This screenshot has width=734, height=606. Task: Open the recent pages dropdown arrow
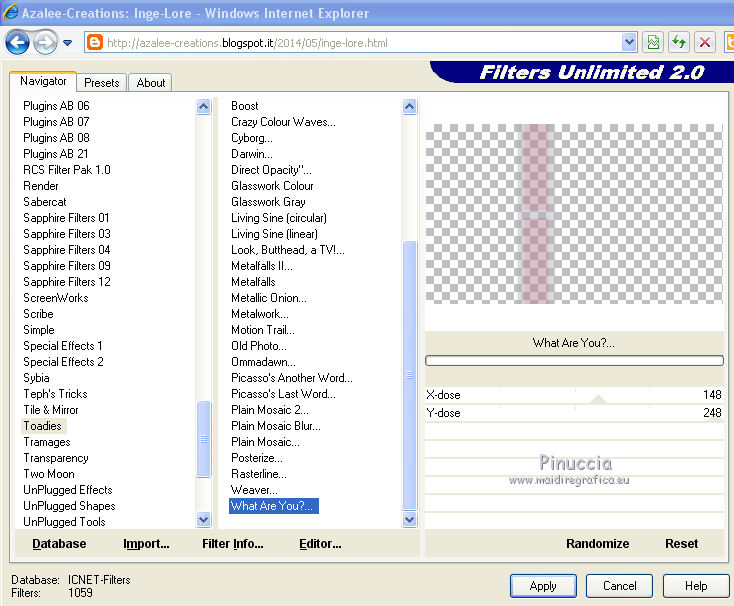point(68,43)
